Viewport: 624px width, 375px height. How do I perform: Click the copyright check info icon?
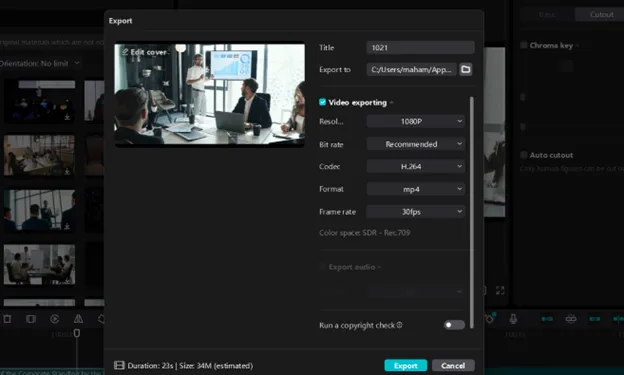tap(399, 325)
